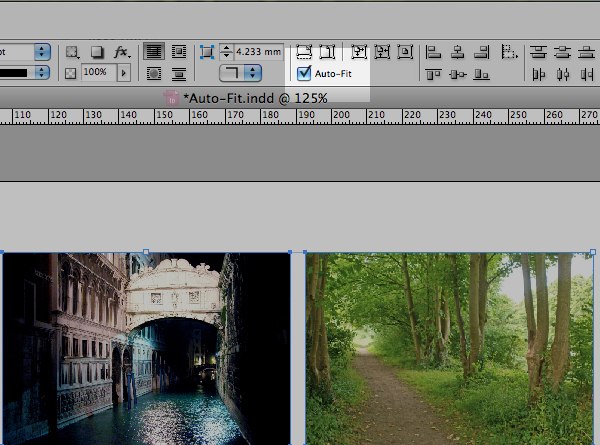600x445 pixels.
Task: Click the Corner Options icon
Action: point(207,52)
